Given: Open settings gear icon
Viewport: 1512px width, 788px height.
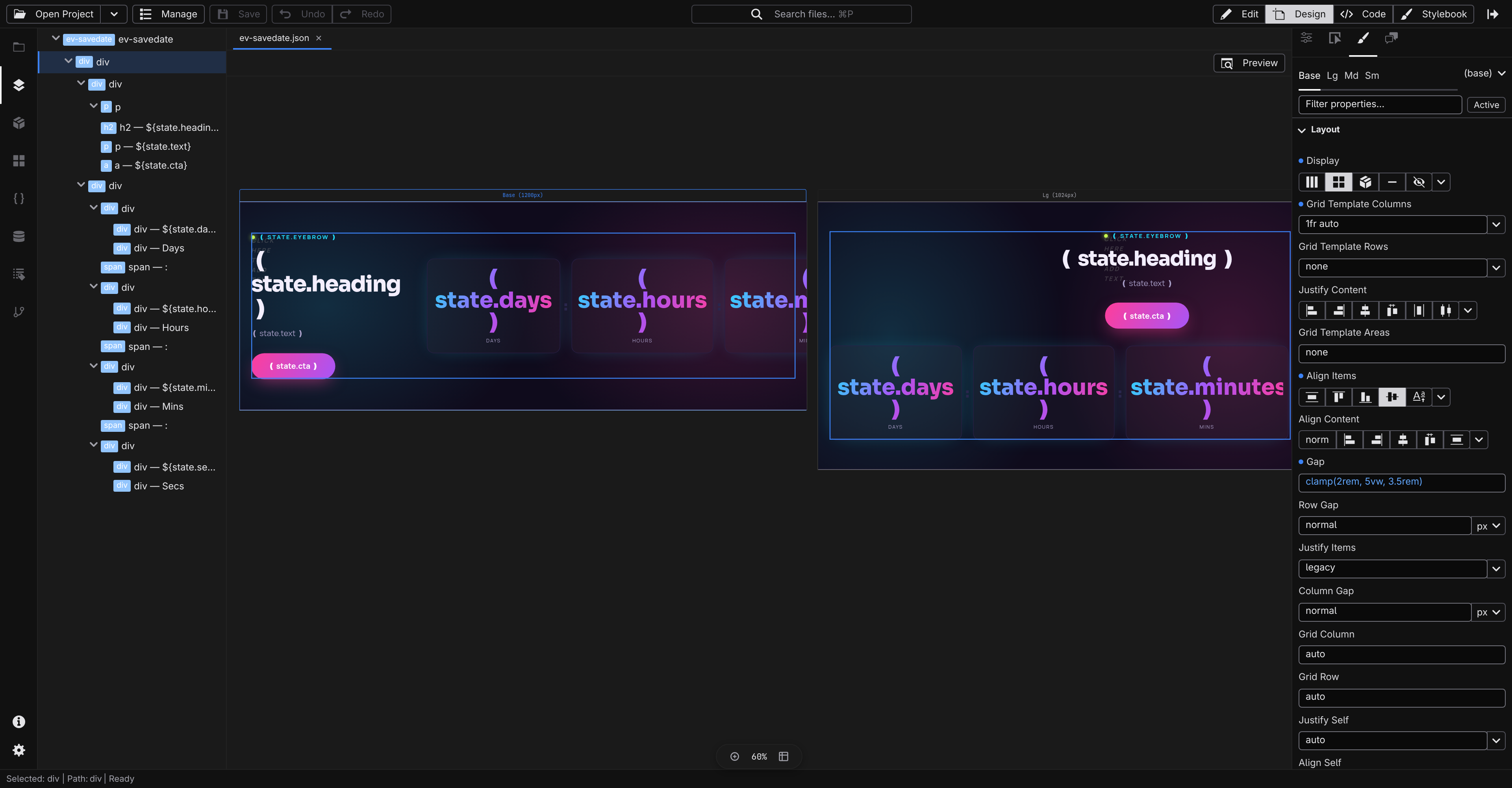Looking at the screenshot, I should pyautogui.click(x=19, y=750).
